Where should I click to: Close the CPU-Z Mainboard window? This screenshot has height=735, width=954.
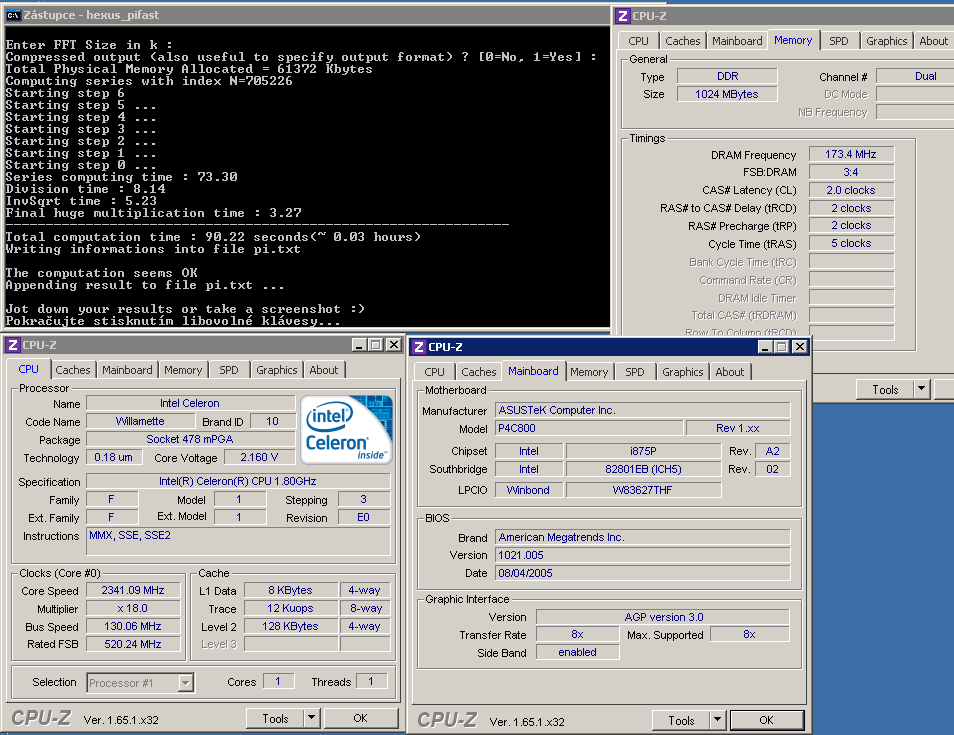point(799,347)
